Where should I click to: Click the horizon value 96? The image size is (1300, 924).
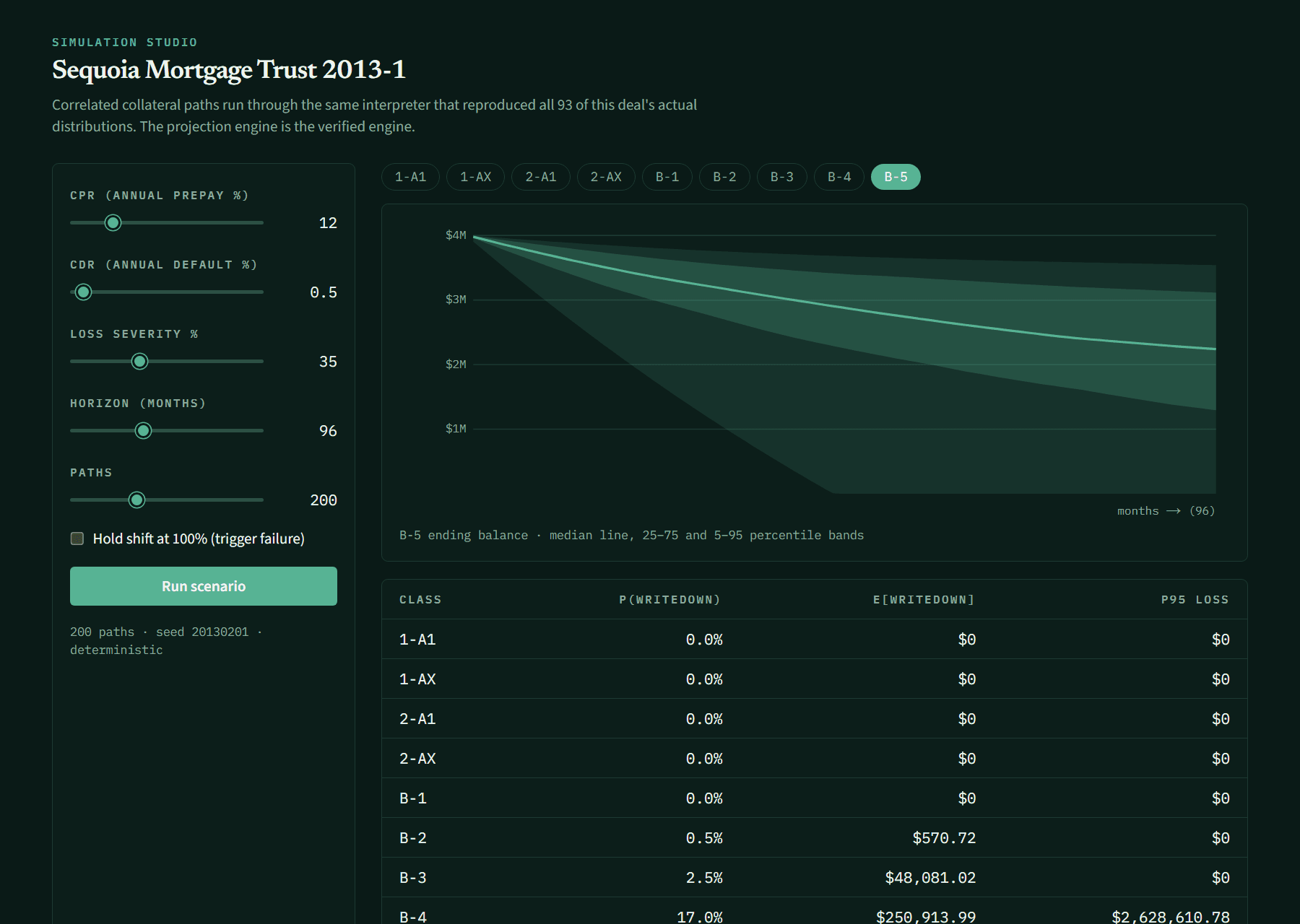(x=328, y=431)
